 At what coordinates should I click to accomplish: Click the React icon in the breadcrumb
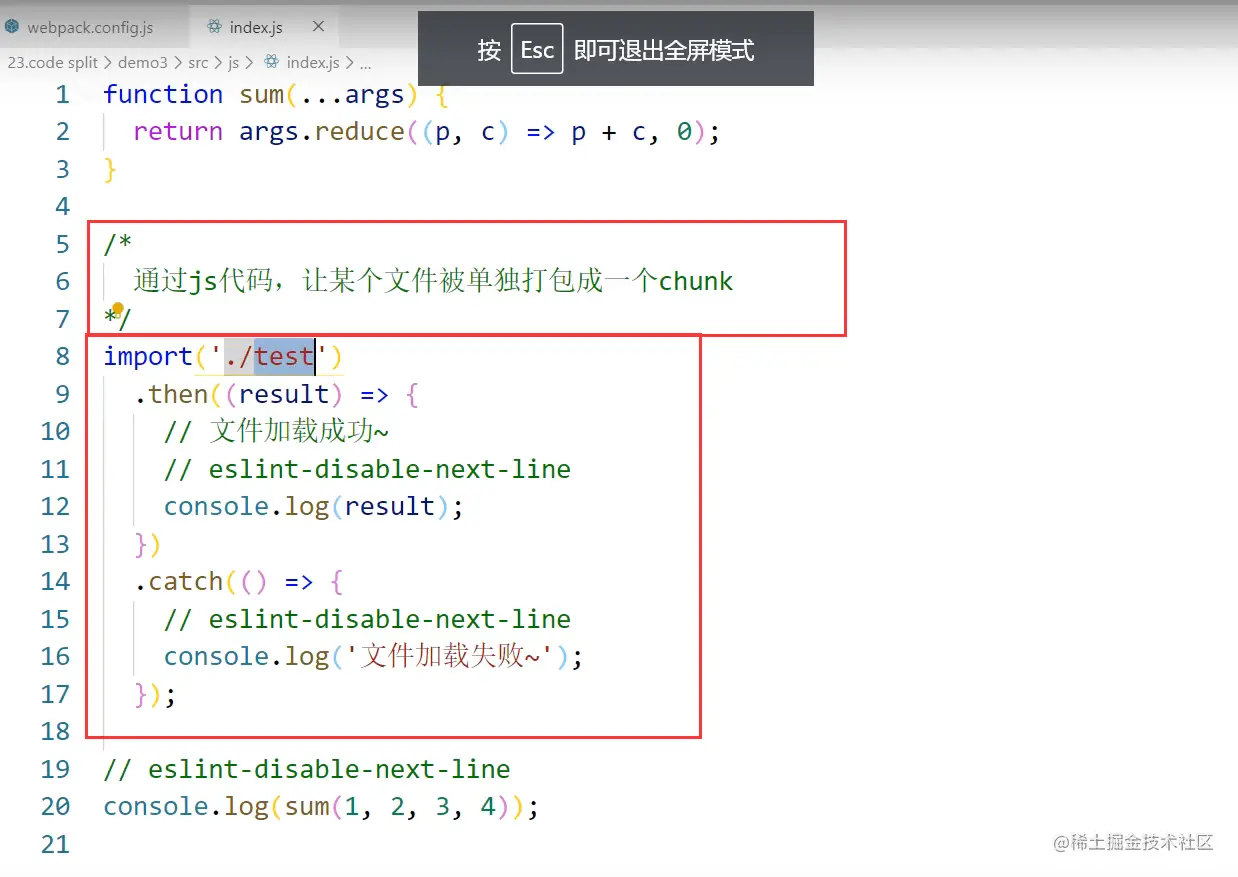tap(271, 62)
